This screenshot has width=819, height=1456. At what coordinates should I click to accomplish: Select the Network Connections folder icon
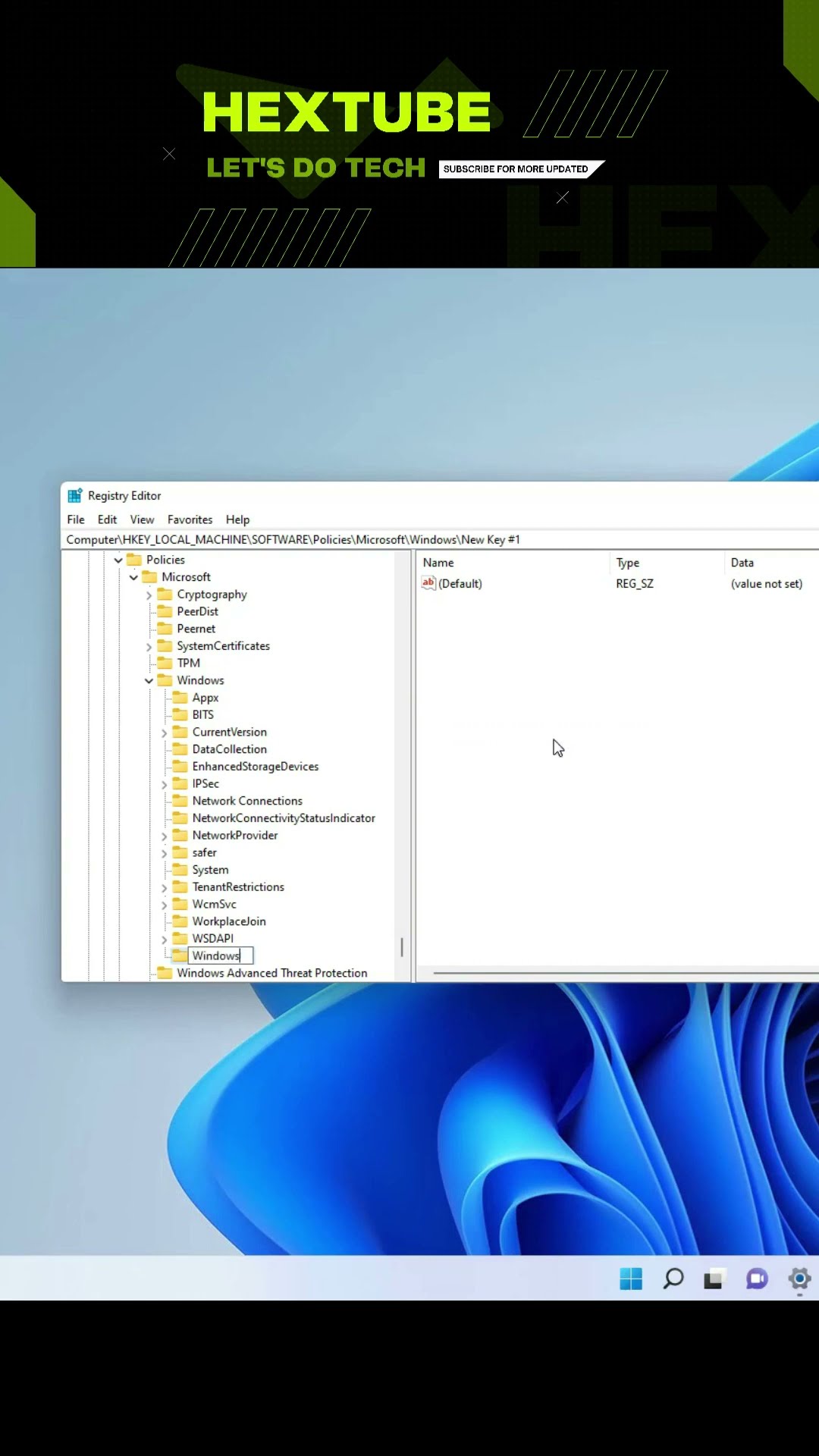[x=180, y=801]
